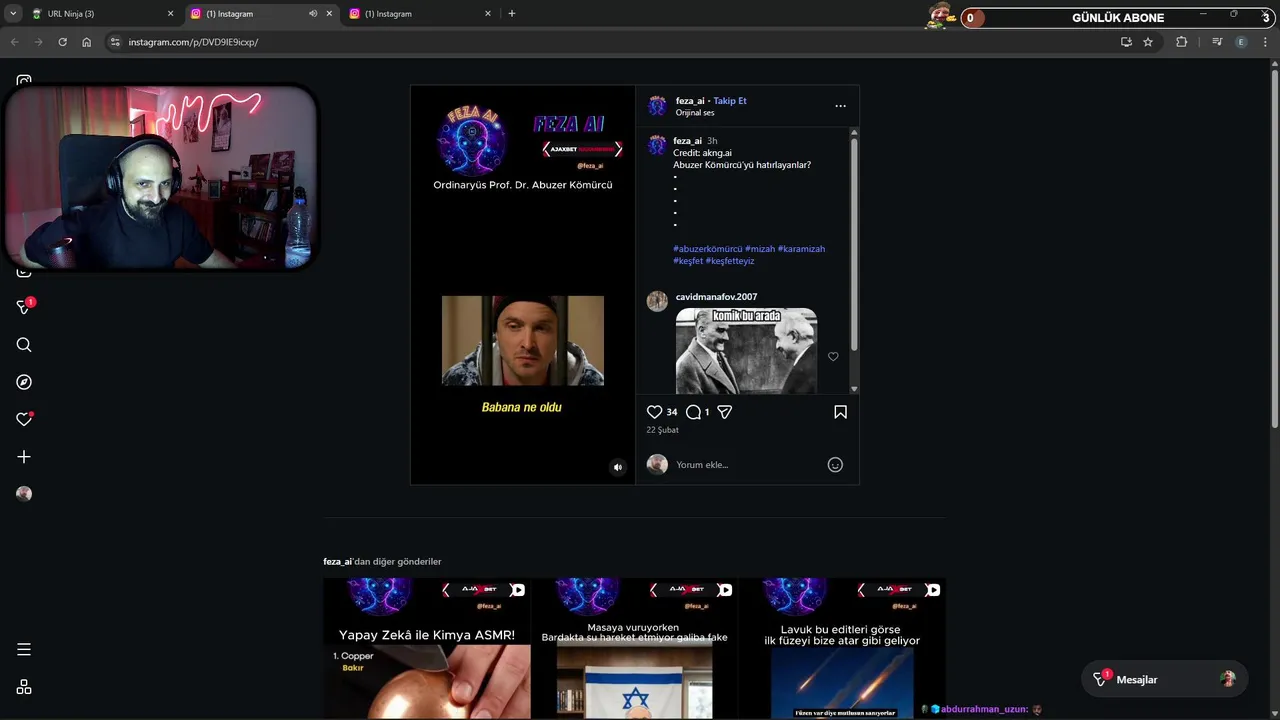The image size is (1280, 720).
Task: Close the URL Ninja tab
Action: [x=170, y=14]
